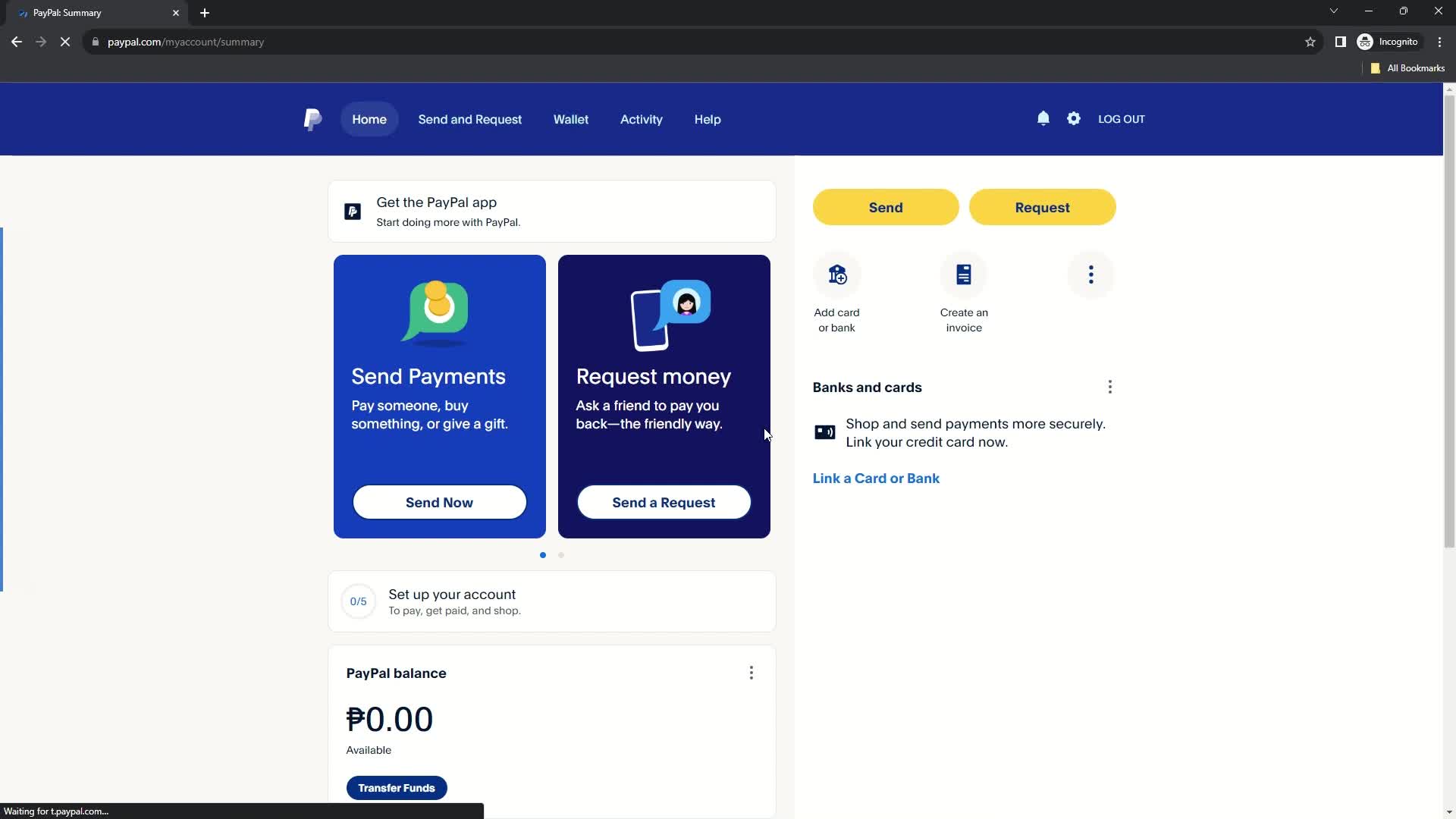Screen dimensions: 1456x819
Task: Click second carousel dot indicator toggle
Action: pyautogui.click(x=561, y=555)
